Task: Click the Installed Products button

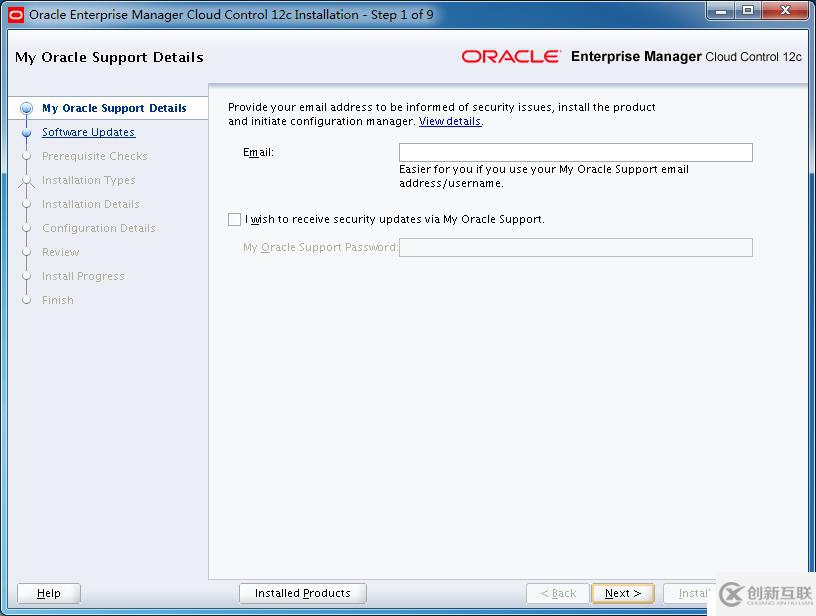Action: click(302, 592)
